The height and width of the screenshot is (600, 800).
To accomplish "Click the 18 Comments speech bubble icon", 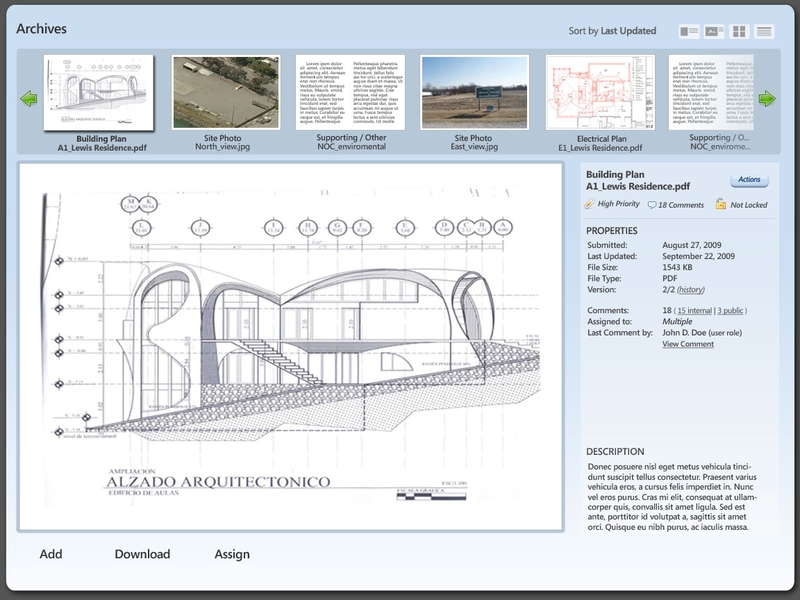I will pos(652,205).
